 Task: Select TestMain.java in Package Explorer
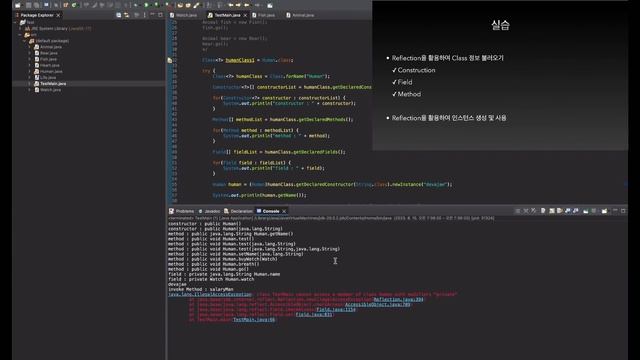click(53, 84)
